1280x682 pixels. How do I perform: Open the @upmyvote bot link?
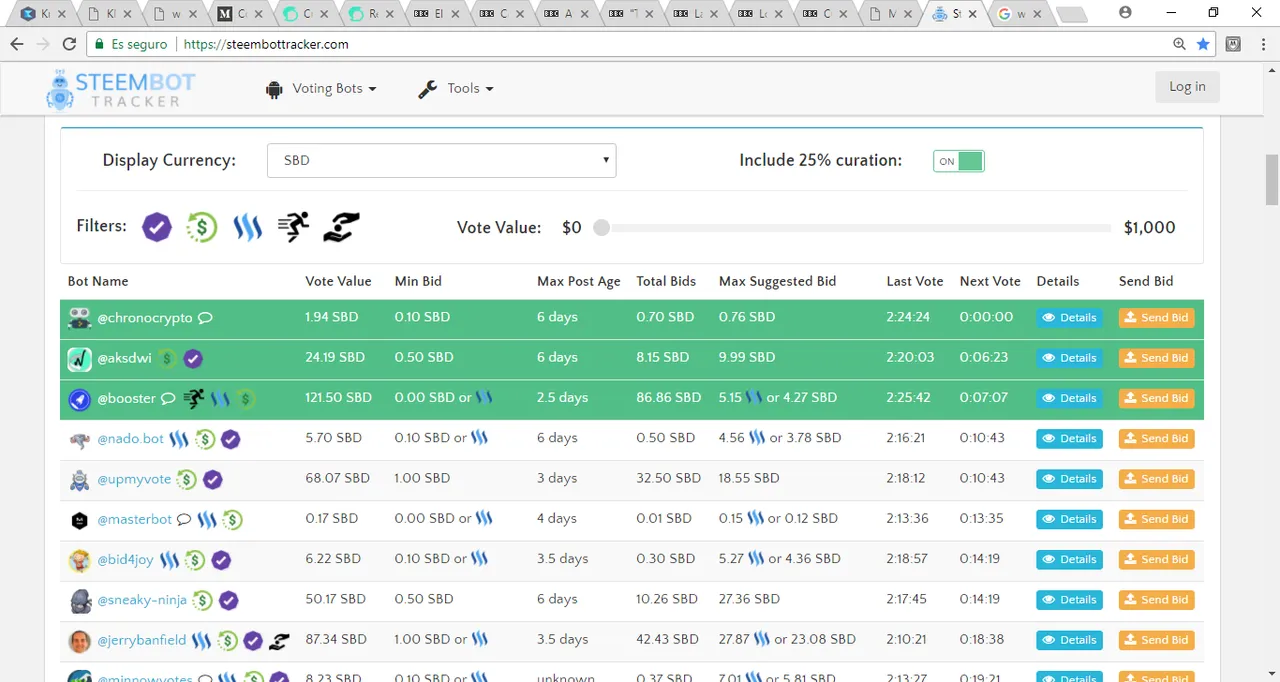tap(134, 479)
